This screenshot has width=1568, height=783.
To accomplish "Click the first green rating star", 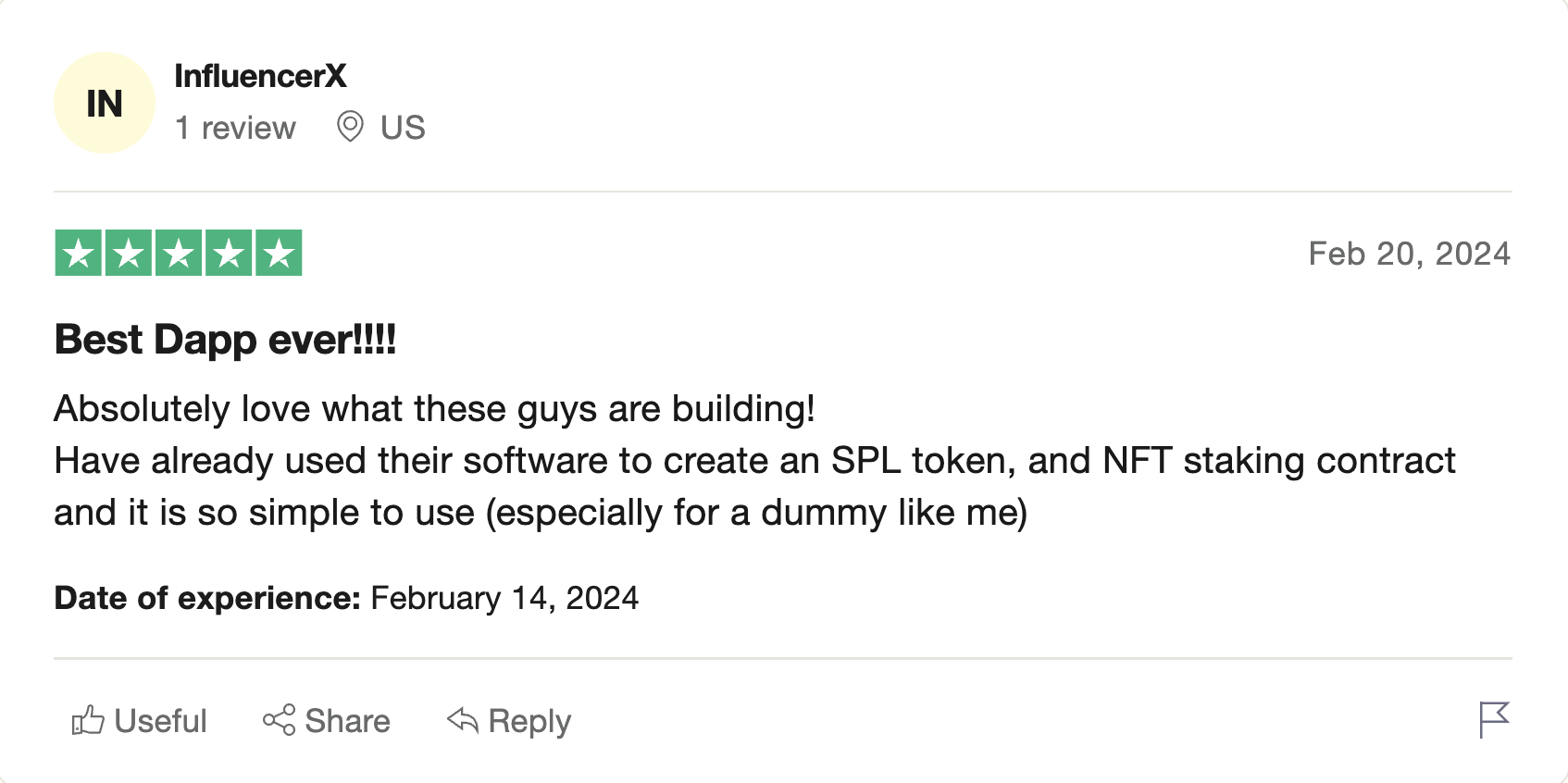I will click(79, 254).
